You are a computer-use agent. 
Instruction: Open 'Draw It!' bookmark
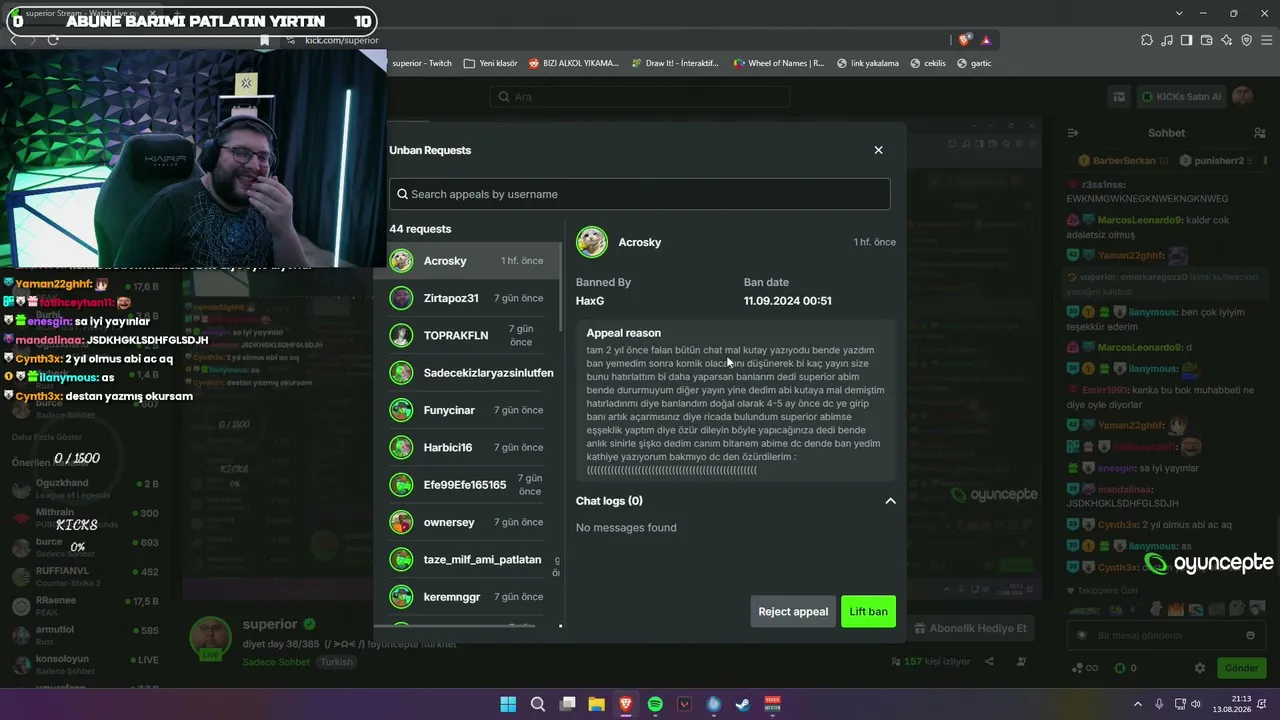click(x=675, y=63)
